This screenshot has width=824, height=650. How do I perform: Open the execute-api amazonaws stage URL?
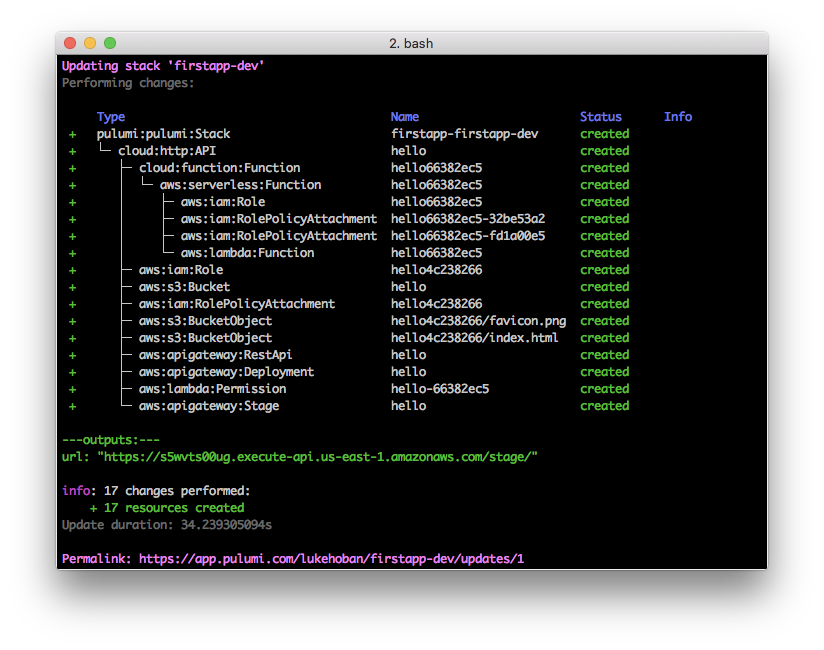tap(318, 457)
